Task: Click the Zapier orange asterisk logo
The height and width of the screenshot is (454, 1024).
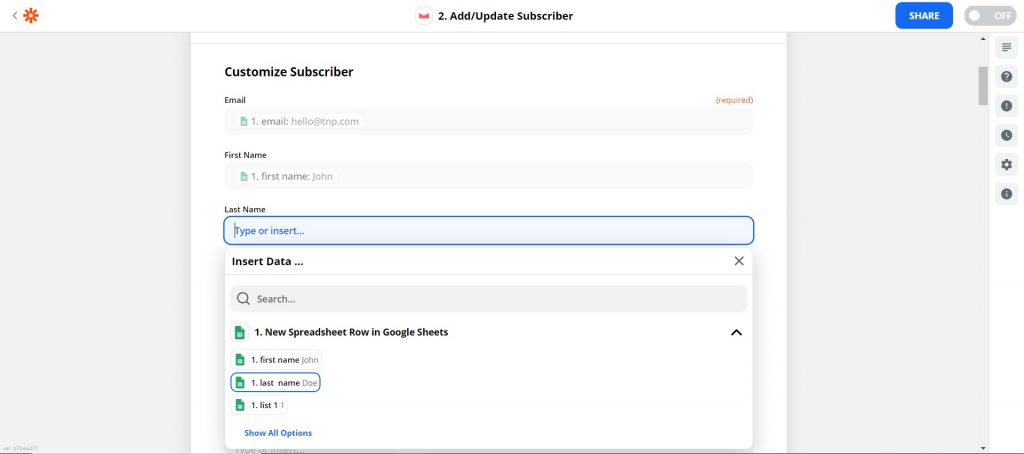Action: (x=31, y=16)
